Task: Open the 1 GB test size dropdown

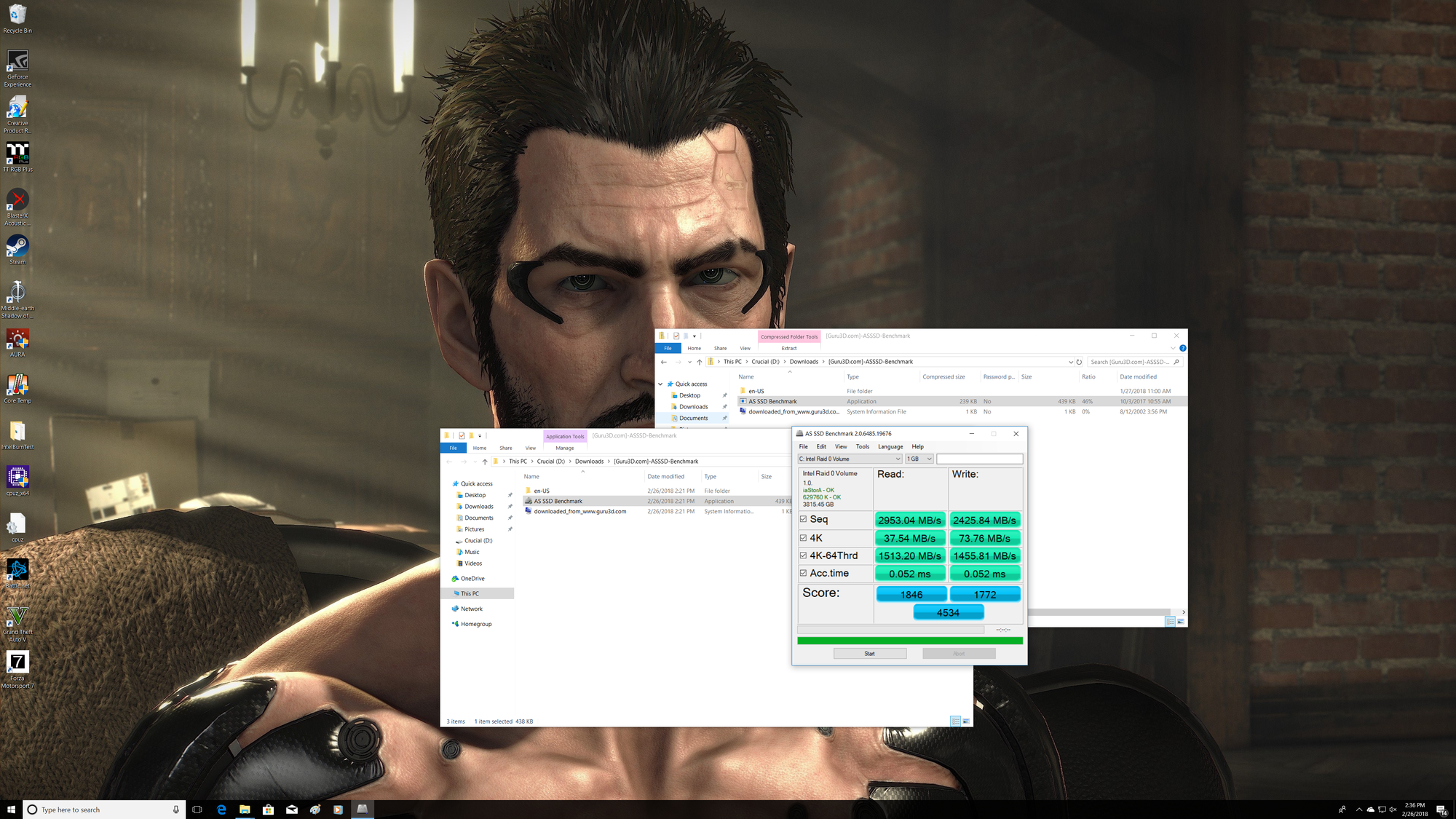Action: coord(919,459)
